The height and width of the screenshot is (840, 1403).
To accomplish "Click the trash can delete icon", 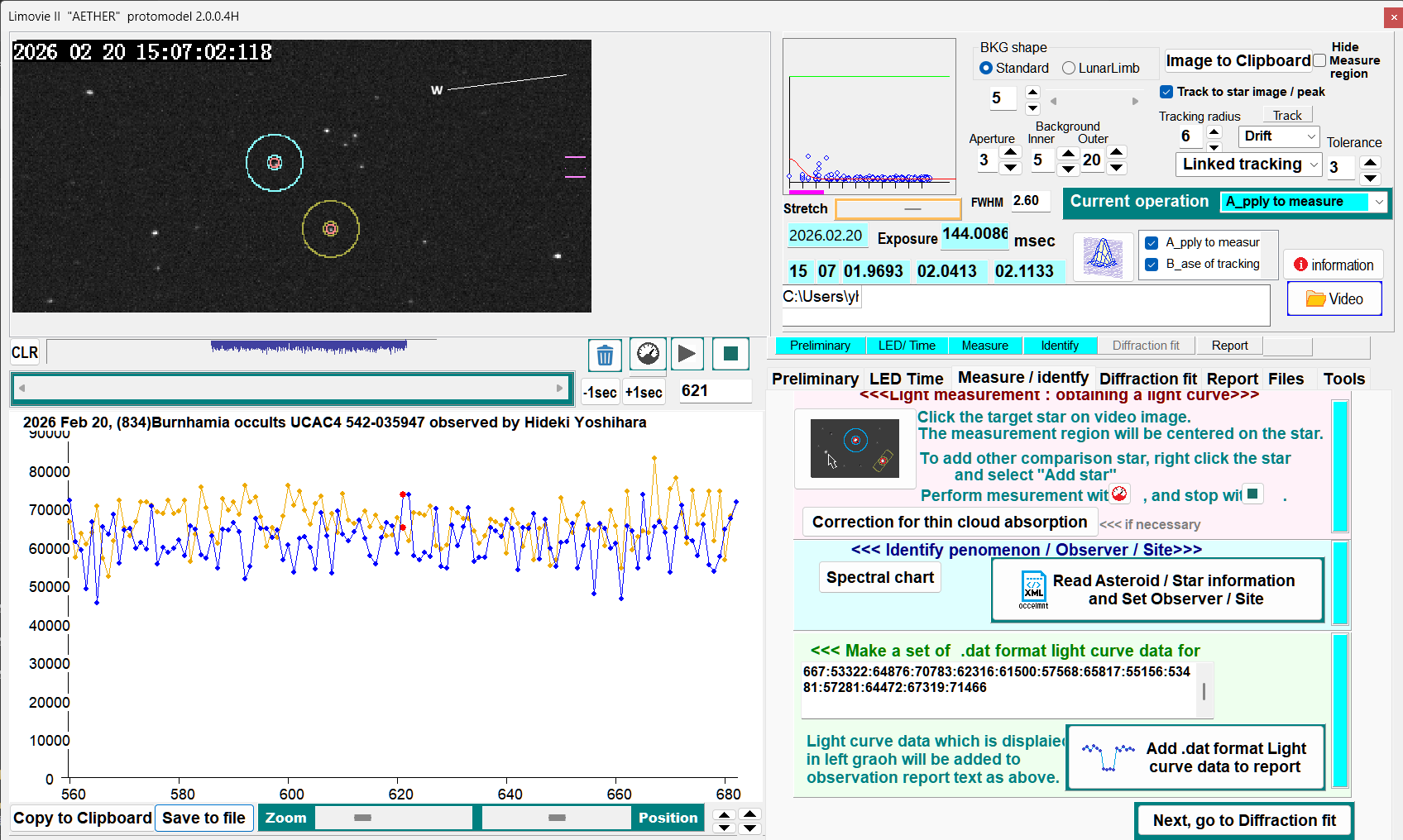I will 605,356.
